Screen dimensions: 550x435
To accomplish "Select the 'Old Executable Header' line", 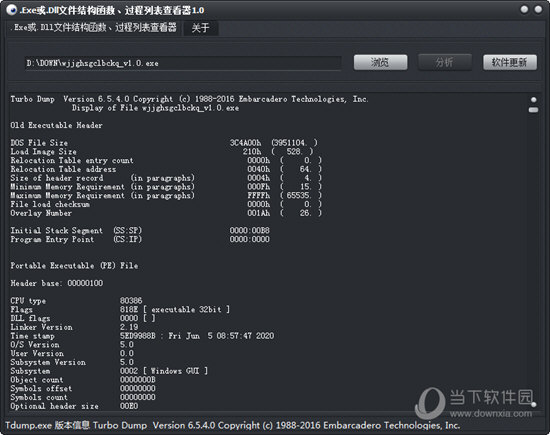I will 56,125.
